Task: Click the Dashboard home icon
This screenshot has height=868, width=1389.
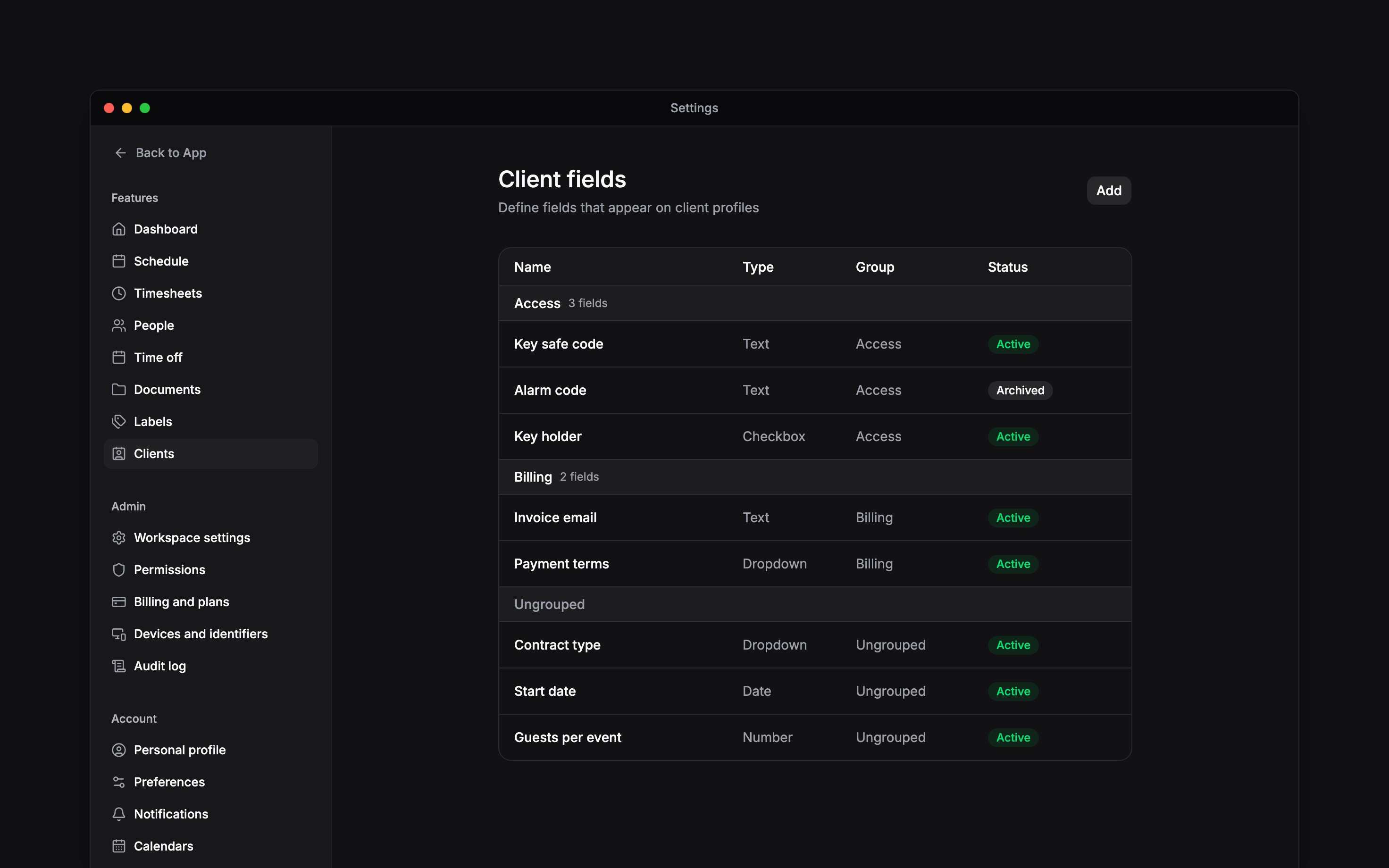Action: click(119, 229)
